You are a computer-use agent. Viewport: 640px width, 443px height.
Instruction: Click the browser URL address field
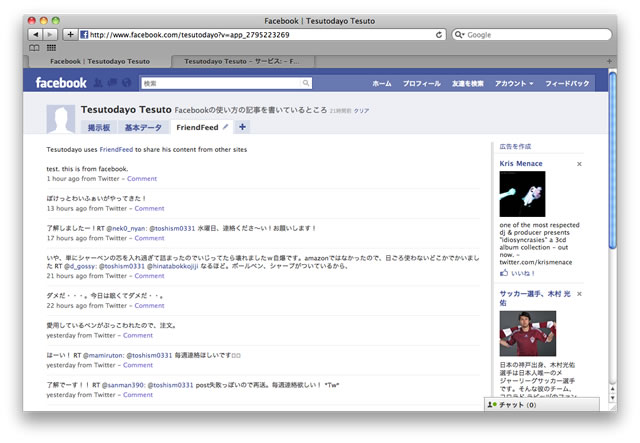pos(261,35)
